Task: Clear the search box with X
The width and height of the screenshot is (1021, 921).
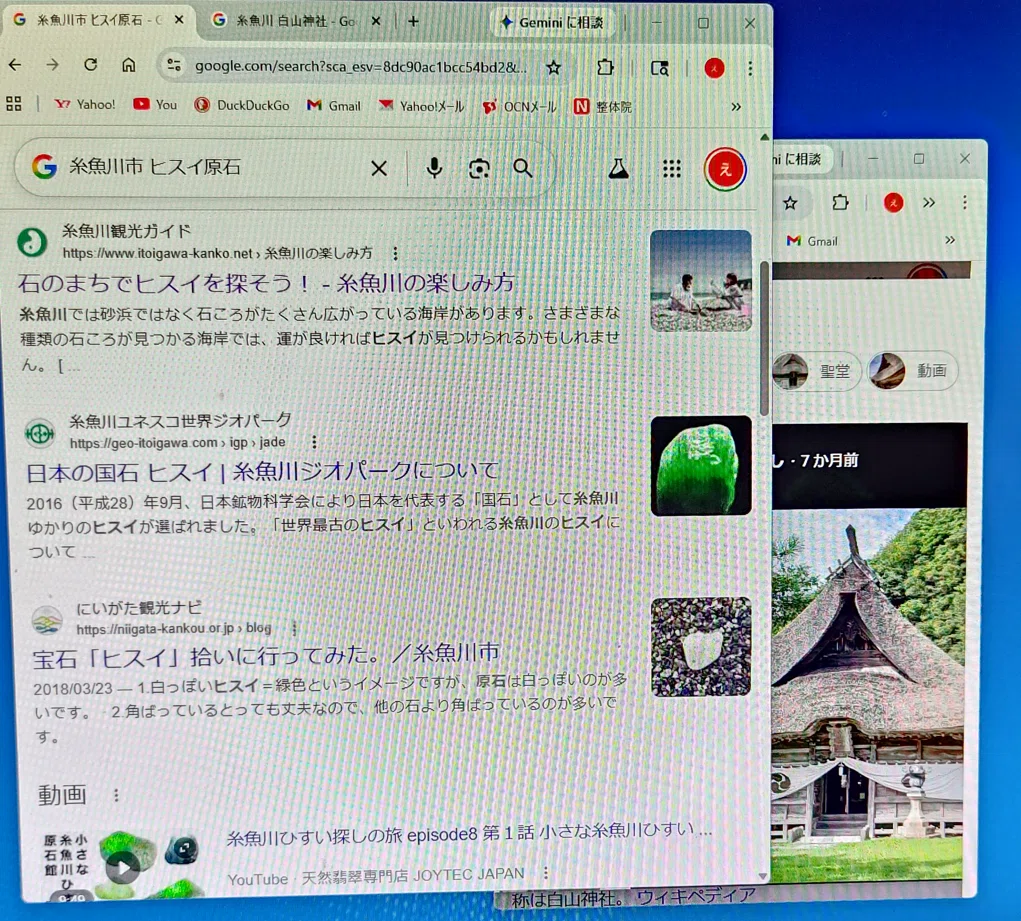Action: click(379, 169)
